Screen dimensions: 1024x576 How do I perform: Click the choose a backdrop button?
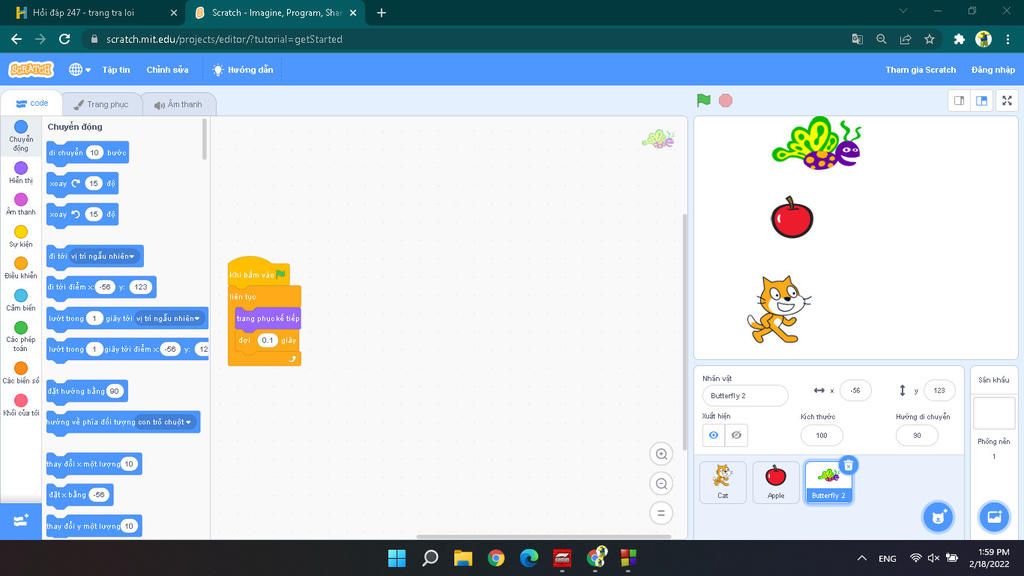click(994, 517)
